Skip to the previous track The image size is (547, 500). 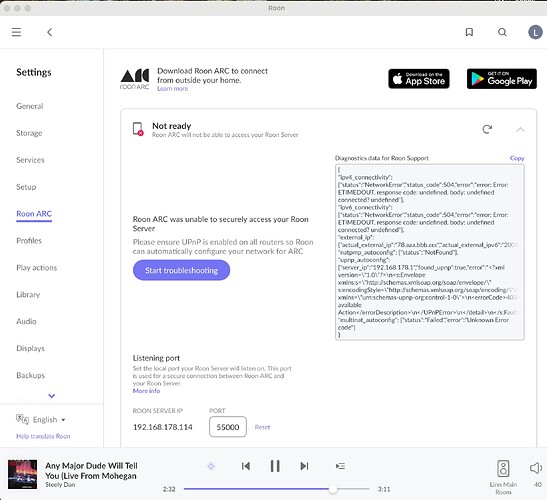point(246,466)
